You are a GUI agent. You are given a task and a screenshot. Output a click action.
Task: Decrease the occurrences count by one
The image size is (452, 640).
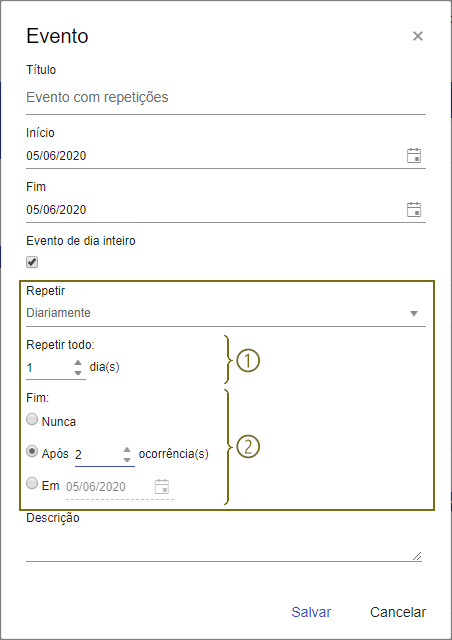127,459
